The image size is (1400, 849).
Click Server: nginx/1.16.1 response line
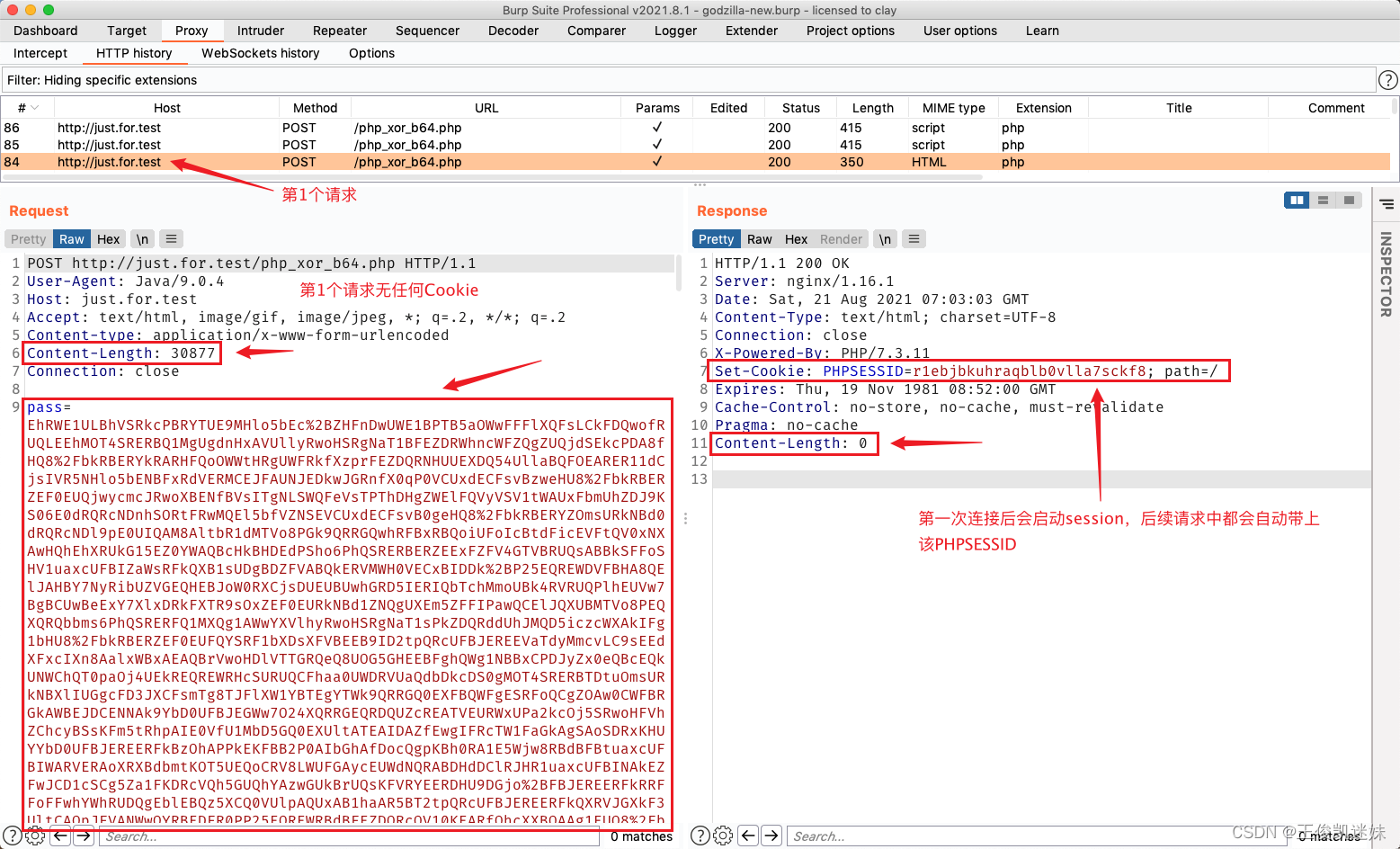[805, 282]
